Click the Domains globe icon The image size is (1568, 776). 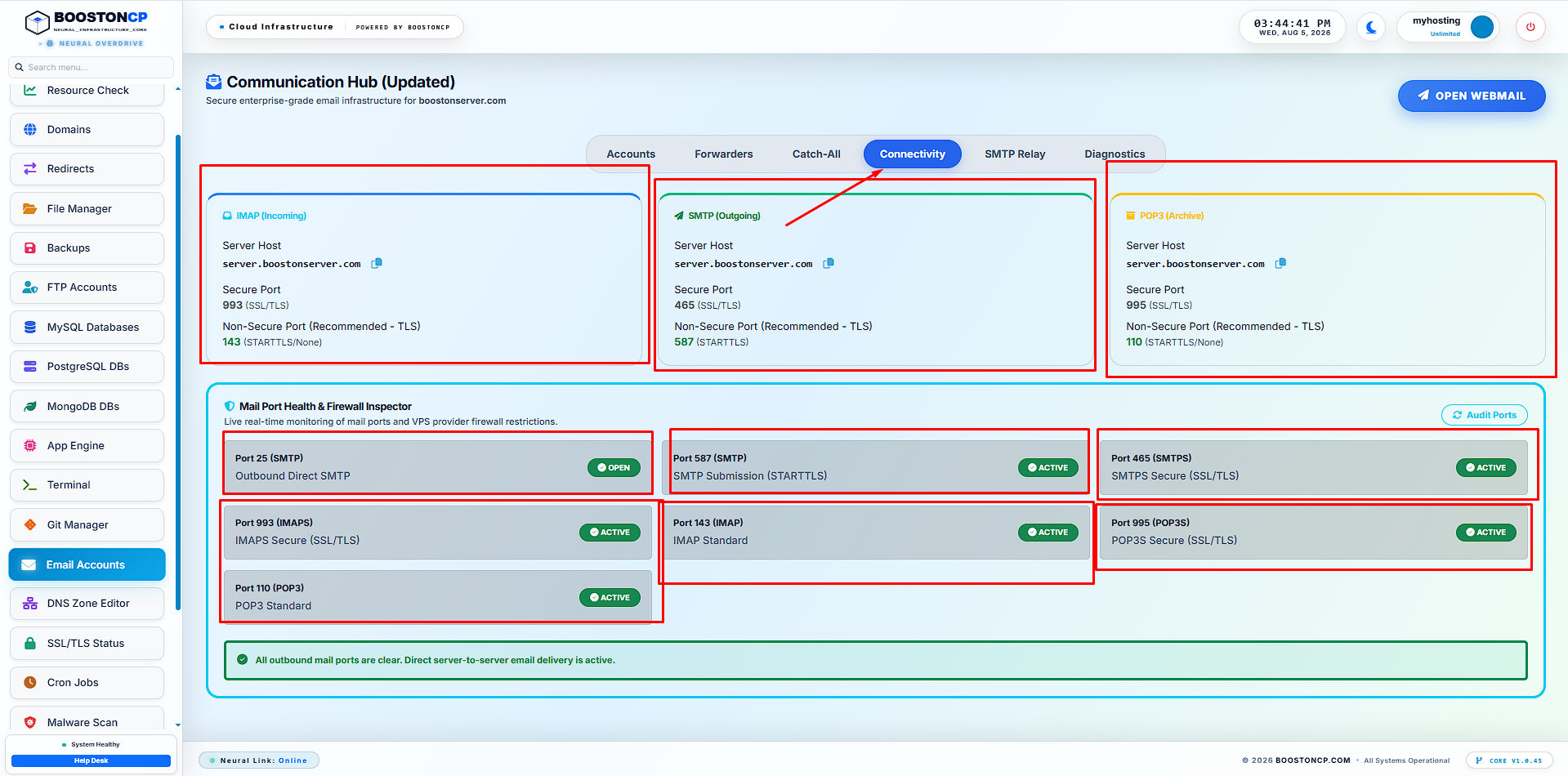(x=30, y=129)
